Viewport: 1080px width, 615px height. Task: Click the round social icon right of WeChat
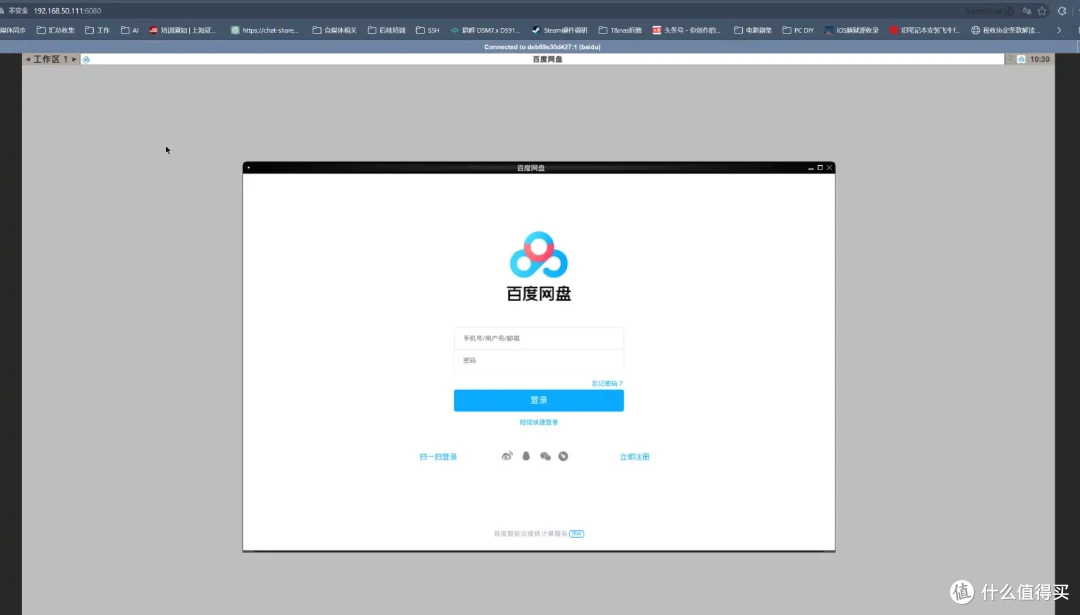pos(563,456)
